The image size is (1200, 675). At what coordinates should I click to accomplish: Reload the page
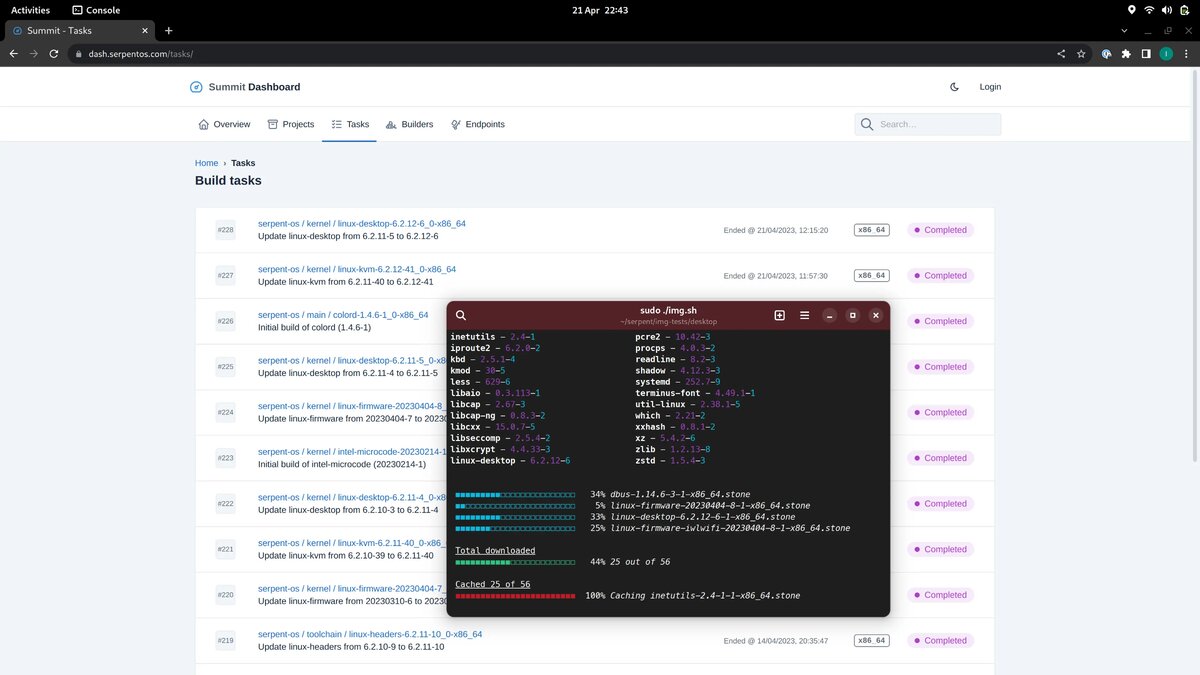55,54
